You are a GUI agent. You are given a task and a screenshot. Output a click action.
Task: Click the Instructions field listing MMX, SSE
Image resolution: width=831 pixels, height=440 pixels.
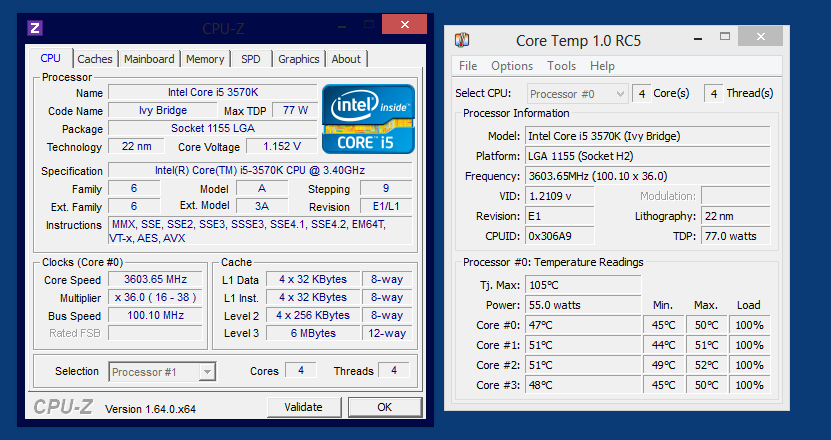(260, 231)
